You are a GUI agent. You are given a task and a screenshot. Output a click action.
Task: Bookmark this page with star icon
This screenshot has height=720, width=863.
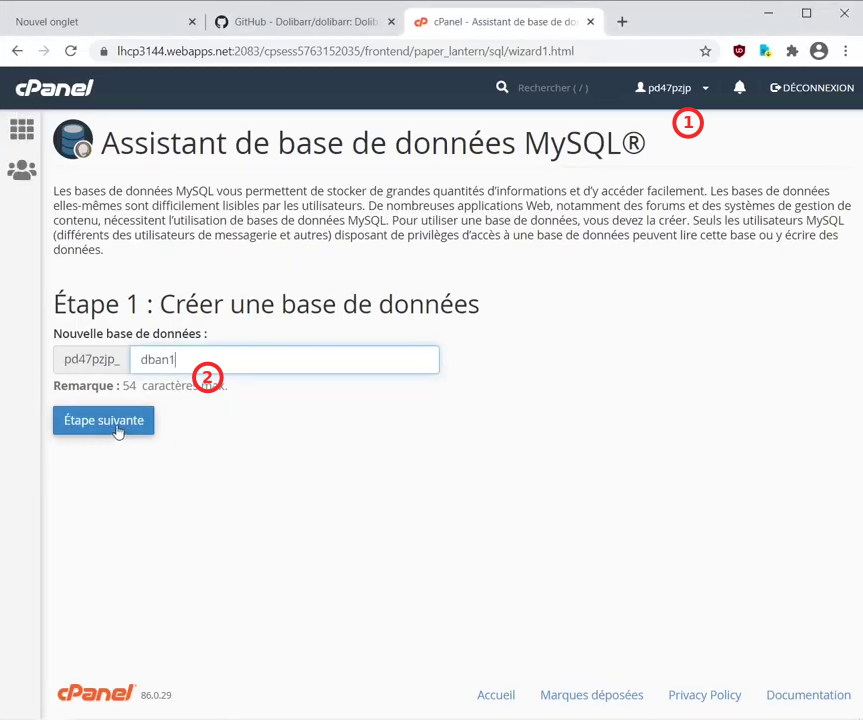pyautogui.click(x=705, y=51)
